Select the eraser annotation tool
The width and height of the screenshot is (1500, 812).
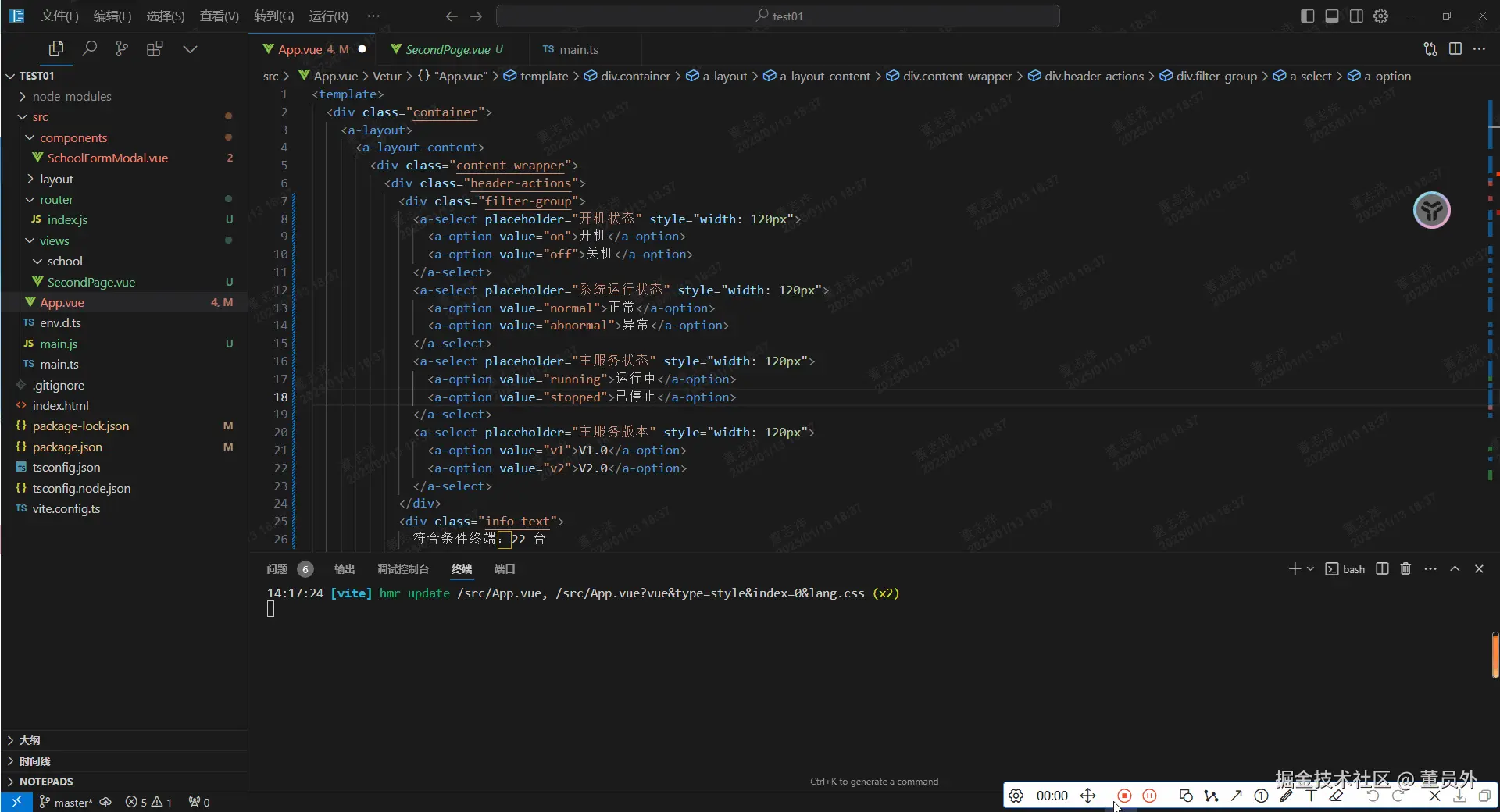(1336, 796)
